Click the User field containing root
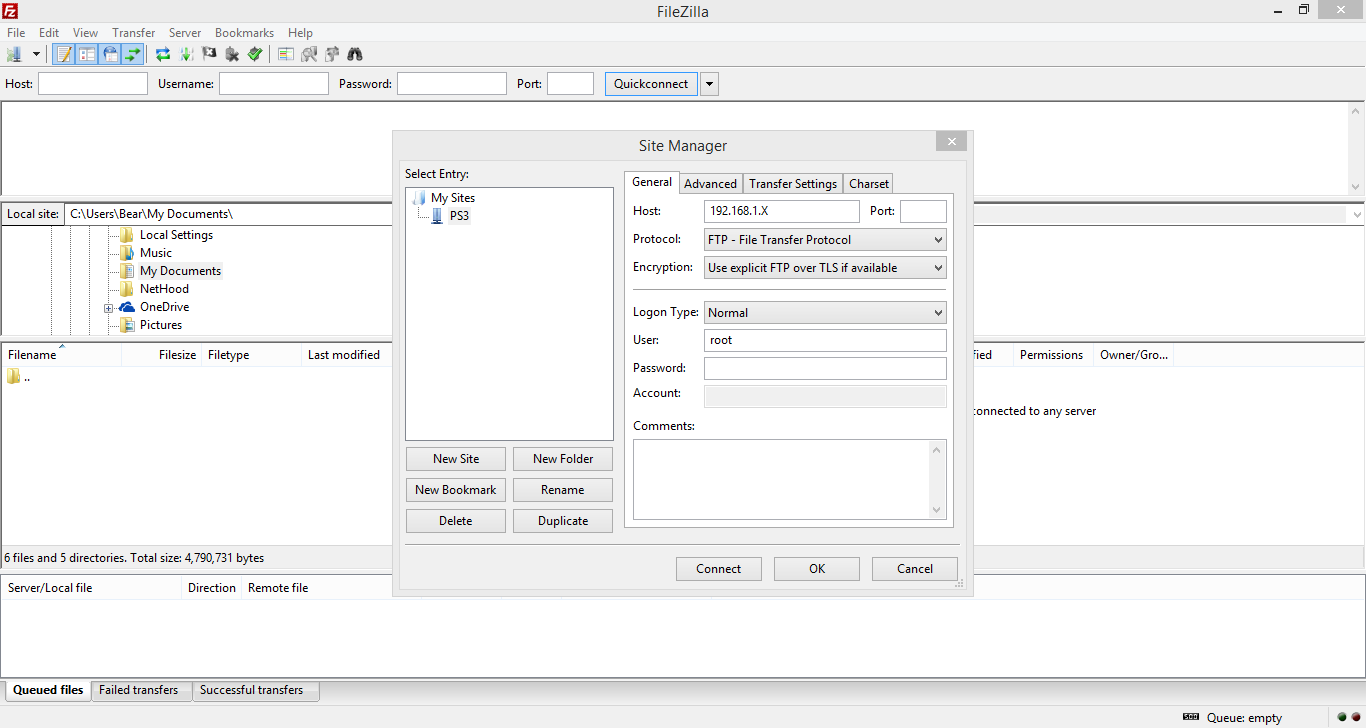The height and width of the screenshot is (728, 1366). [x=825, y=340]
